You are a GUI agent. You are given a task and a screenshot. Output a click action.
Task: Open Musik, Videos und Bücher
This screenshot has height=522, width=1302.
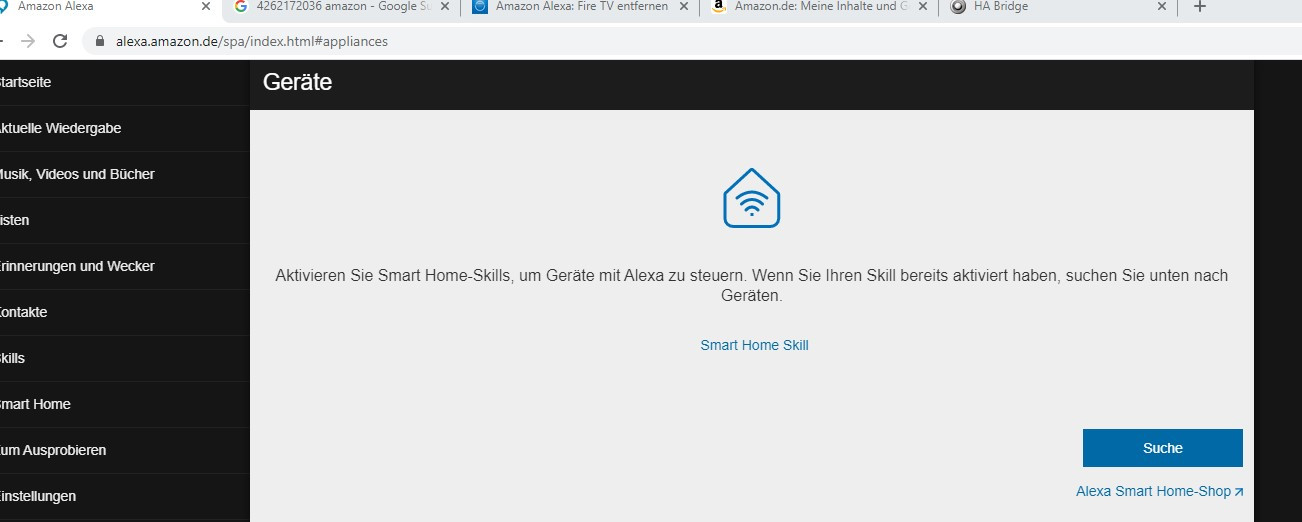pyautogui.click(x=124, y=174)
